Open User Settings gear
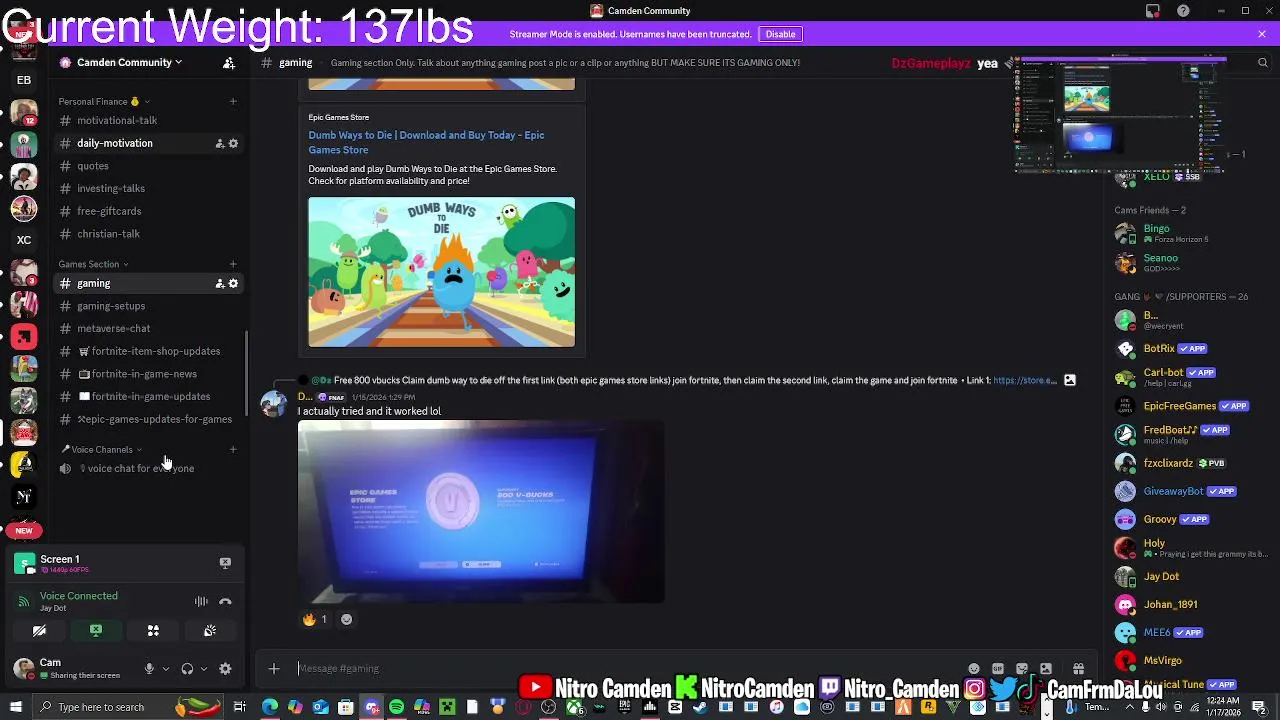1280x720 pixels. pos(225,669)
